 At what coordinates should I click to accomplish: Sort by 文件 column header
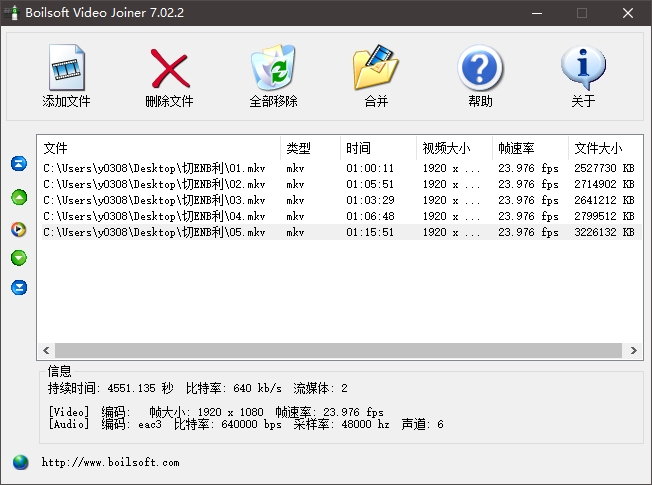pyautogui.click(x=158, y=148)
